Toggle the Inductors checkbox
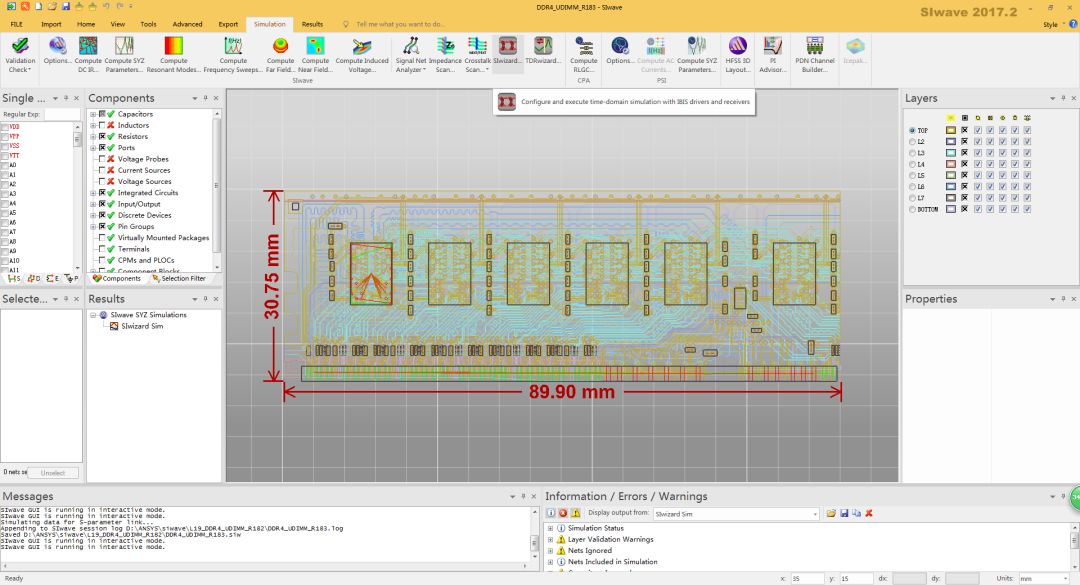Screen dimensions: 1080x585 tap(102, 125)
